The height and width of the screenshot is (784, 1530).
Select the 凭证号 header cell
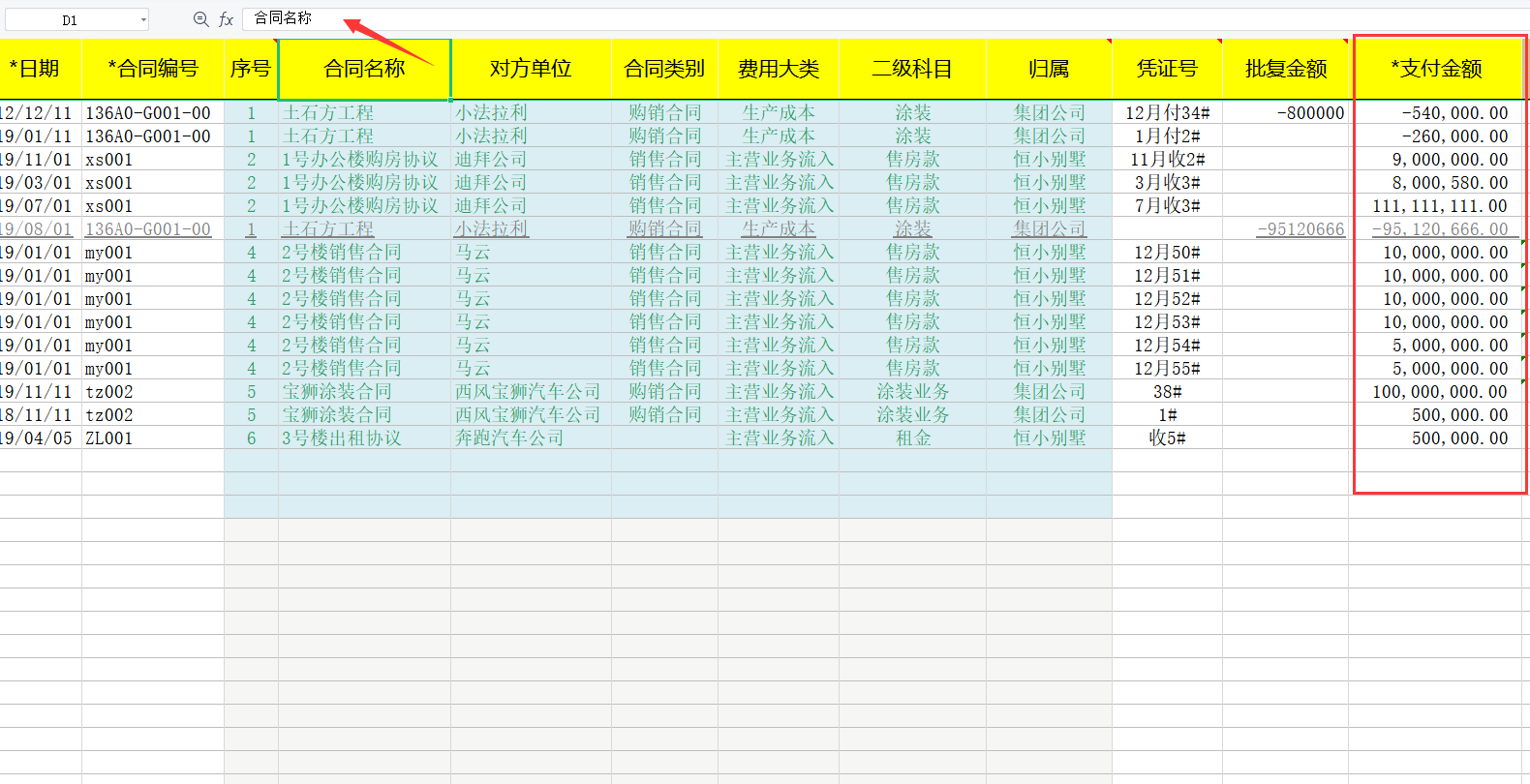click(1167, 69)
